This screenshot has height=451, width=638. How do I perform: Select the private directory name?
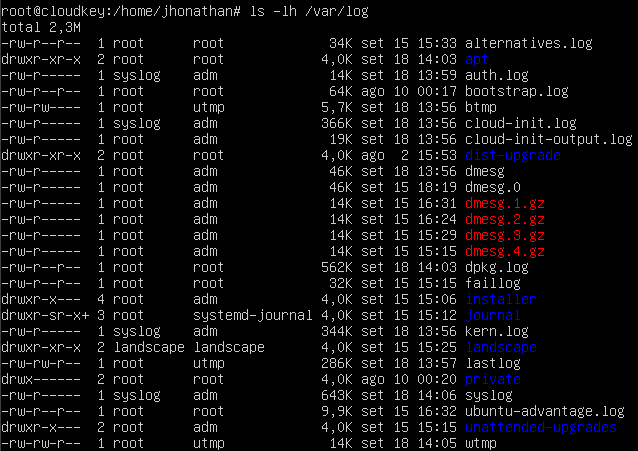[x=493, y=380]
